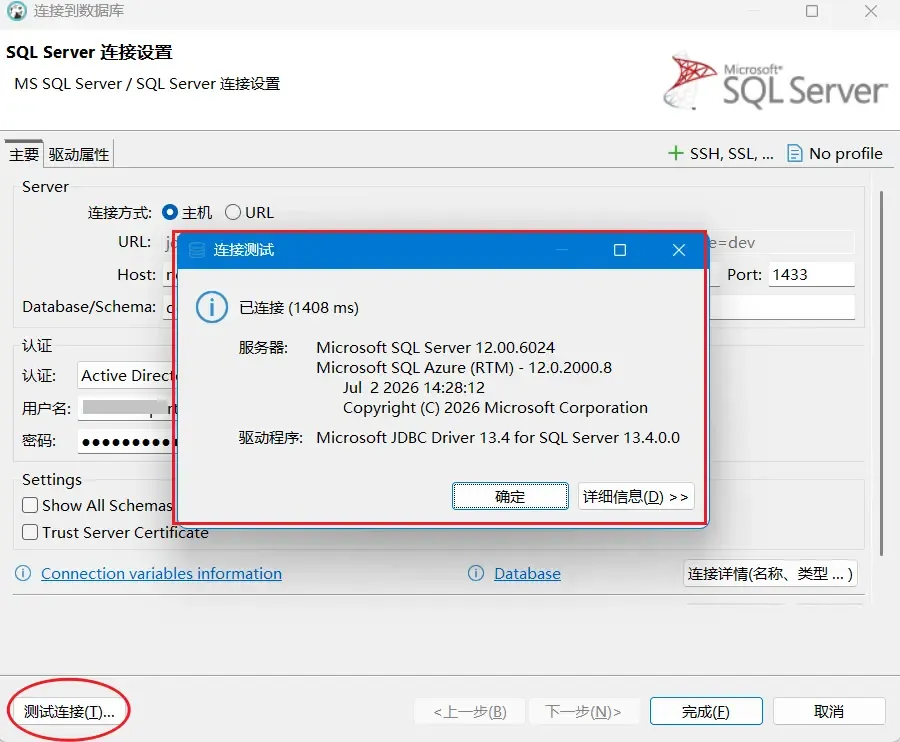Switch to the 驱动属性 tab
Screen dimensions: 900x742
pyautogui.click(x=79, y=154)
